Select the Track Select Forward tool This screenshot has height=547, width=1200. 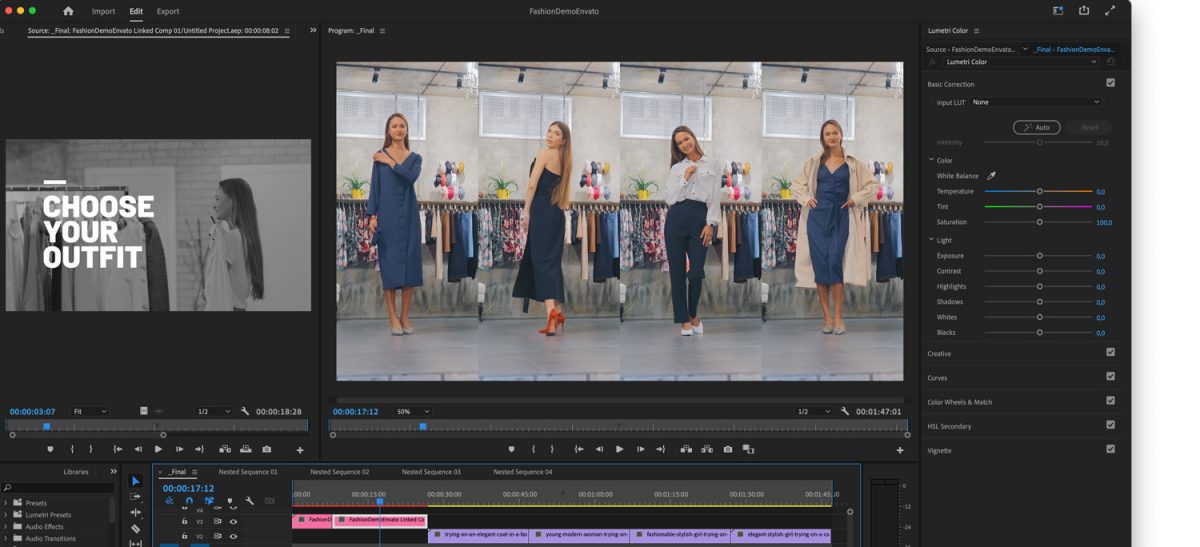(136, 497)
